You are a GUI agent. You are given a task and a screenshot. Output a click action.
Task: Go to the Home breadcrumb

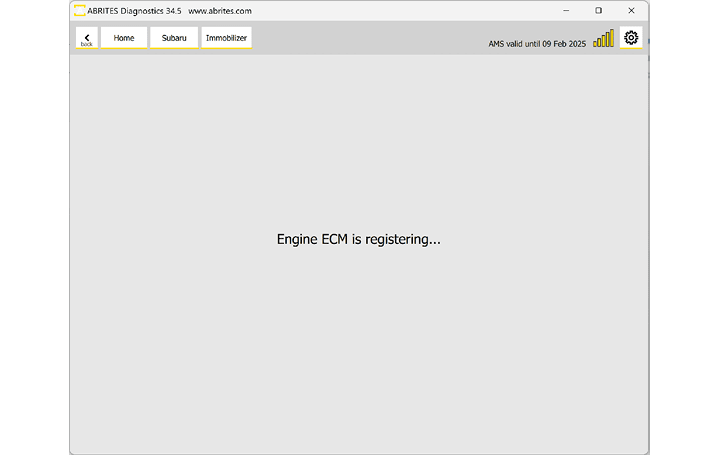[124, 38]
